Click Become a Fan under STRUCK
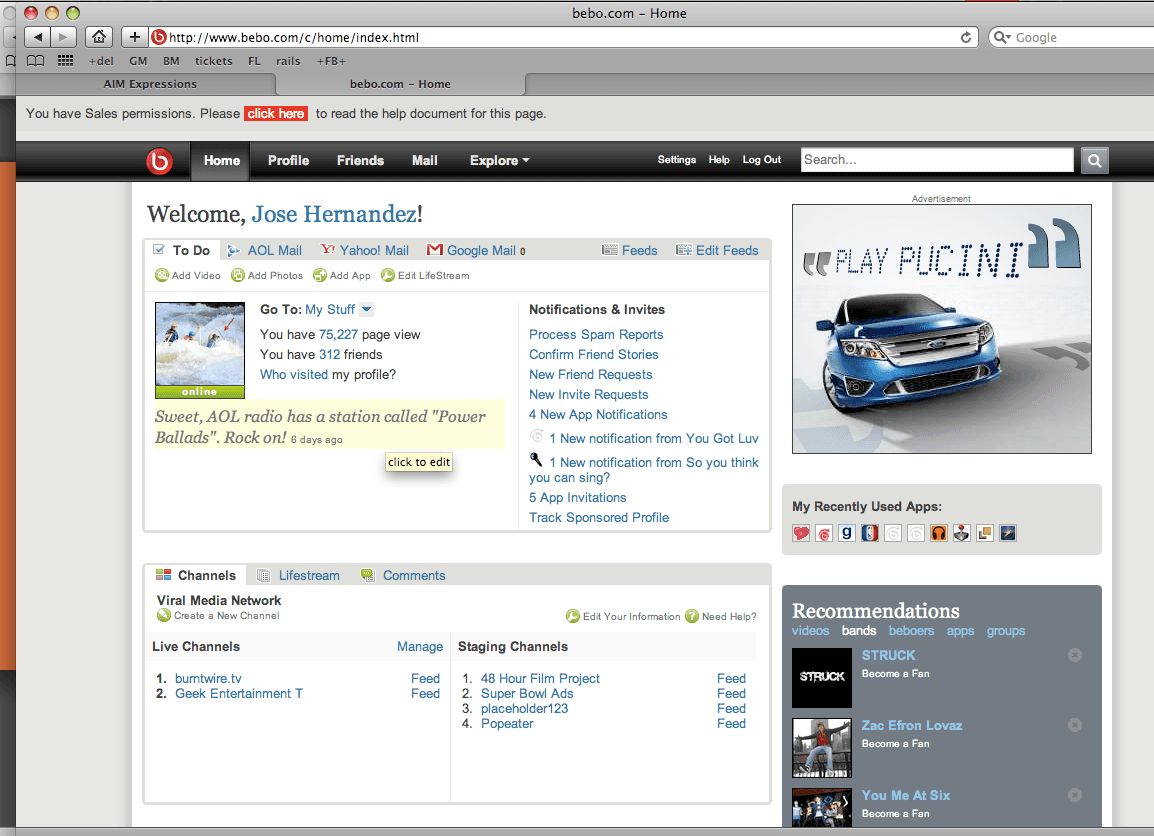This screenshot has width=1154, height=836. [896, 673]
